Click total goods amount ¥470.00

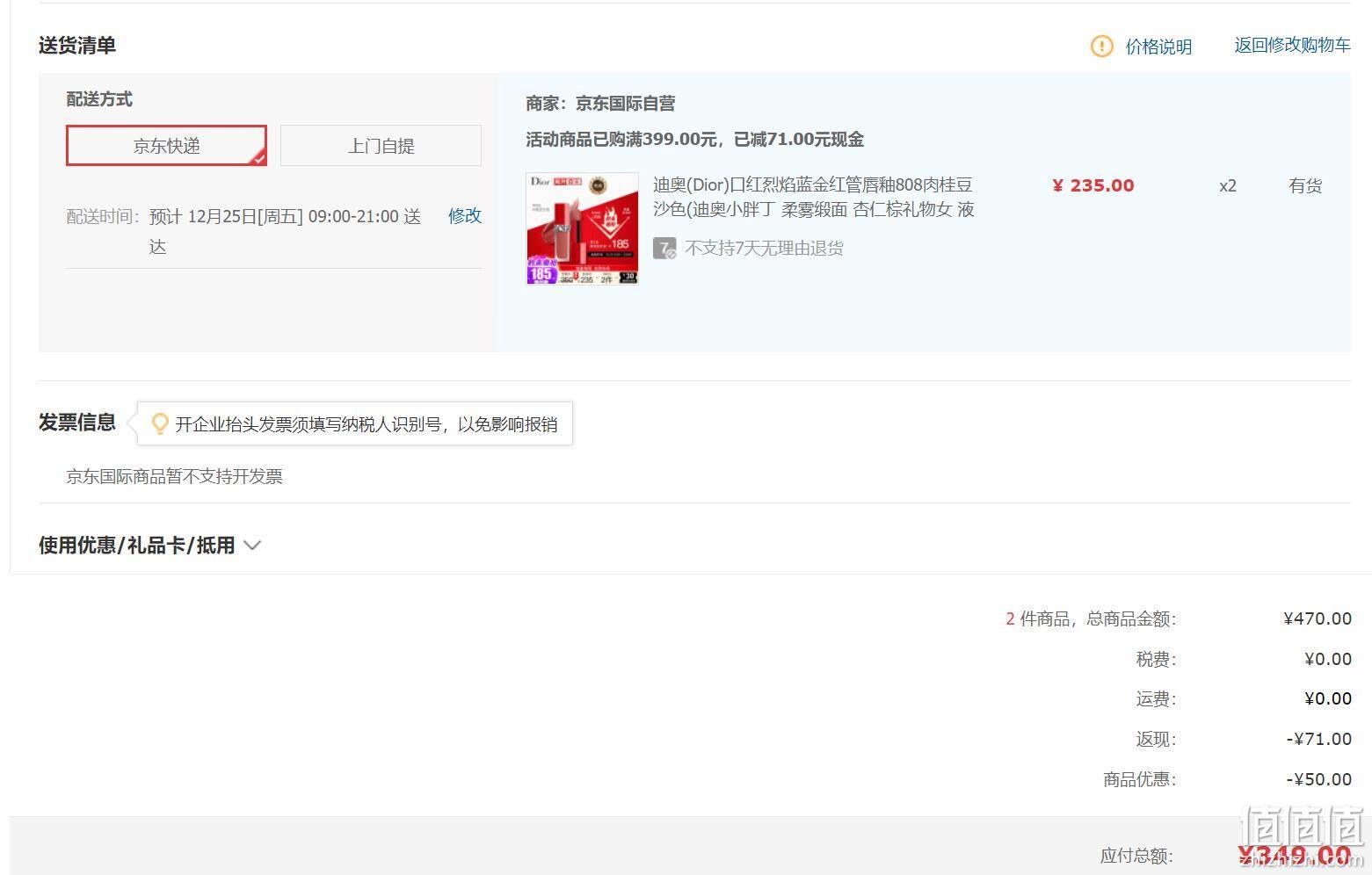[1318, 618]
